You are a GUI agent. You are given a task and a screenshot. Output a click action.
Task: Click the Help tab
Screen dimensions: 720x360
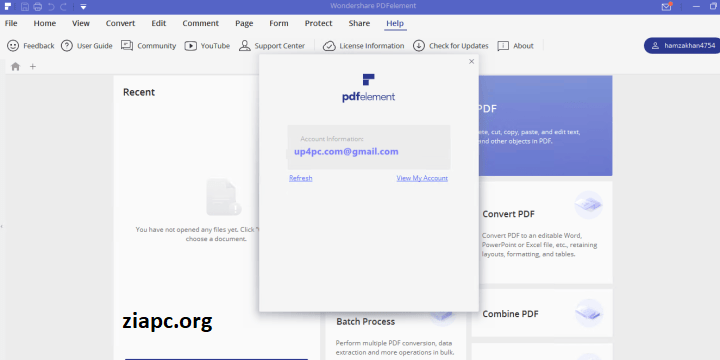(x=395, y=23)
